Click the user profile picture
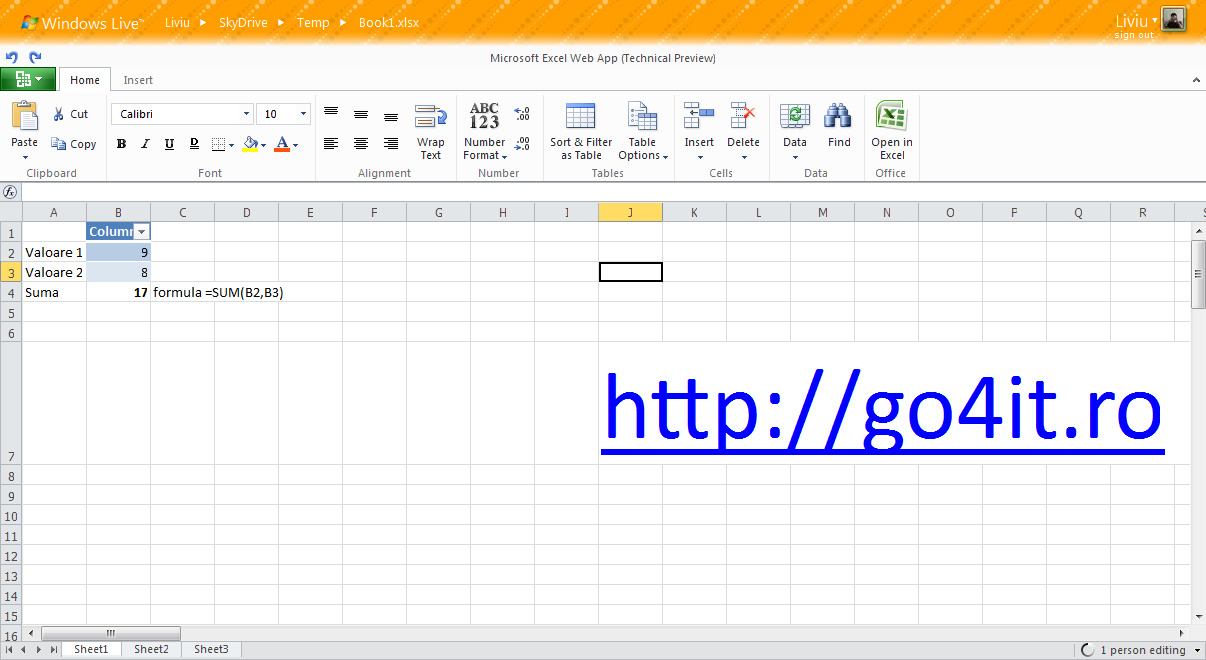1206x660 pixels. click(x=1173, y=20)
